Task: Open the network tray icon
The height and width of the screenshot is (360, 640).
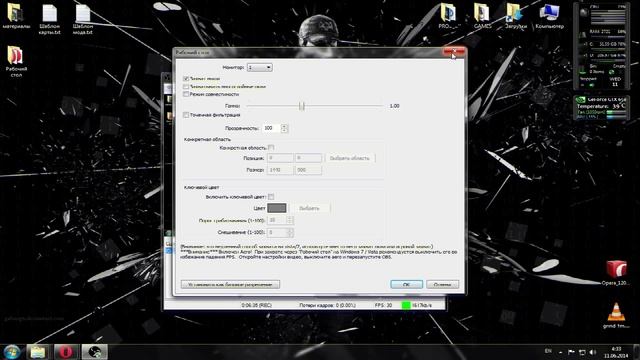Action: (x=582, y=352)
